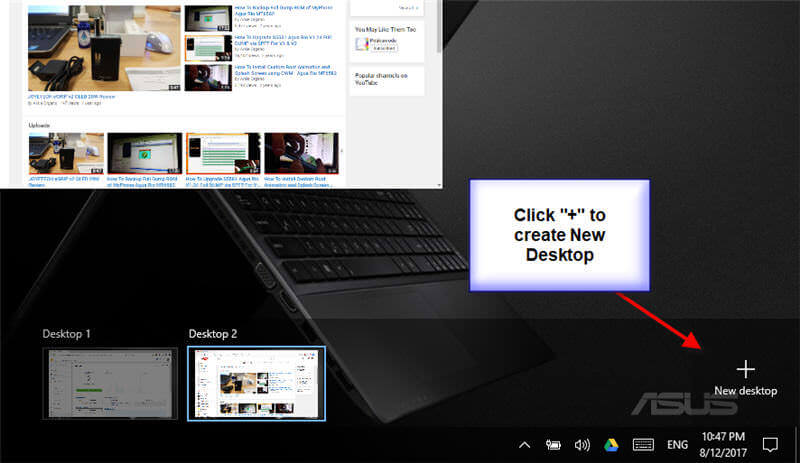The height and width of the screenshot is (463, 800).
Task: Switch to the Desktop 2 thumbnail
Action: pos(256,383)
